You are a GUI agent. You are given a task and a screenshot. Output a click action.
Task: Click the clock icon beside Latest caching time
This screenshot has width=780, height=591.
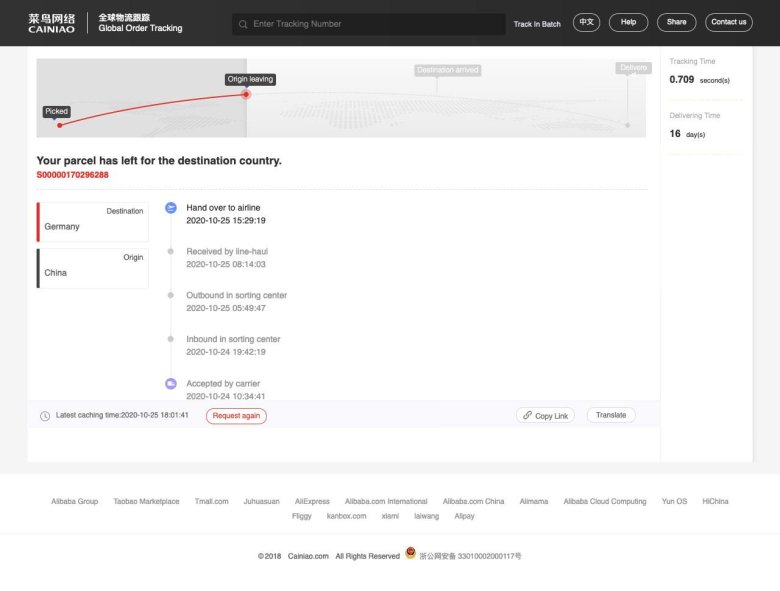[45, 416]
